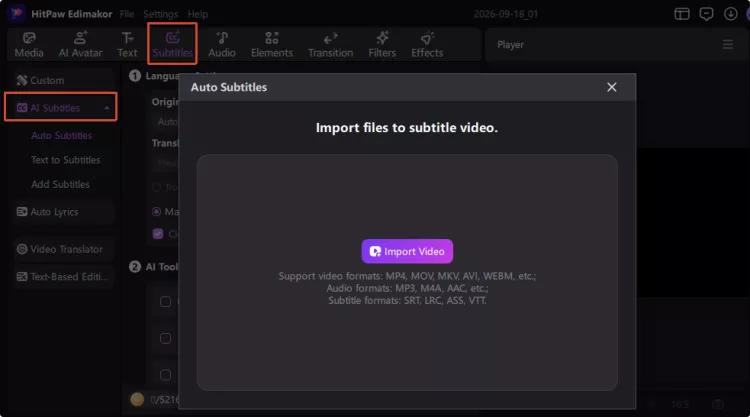This screenshot has width=750, height=417.
Task: Click the Import Video button
Action: pyautogui.click(x=407, y=252)
